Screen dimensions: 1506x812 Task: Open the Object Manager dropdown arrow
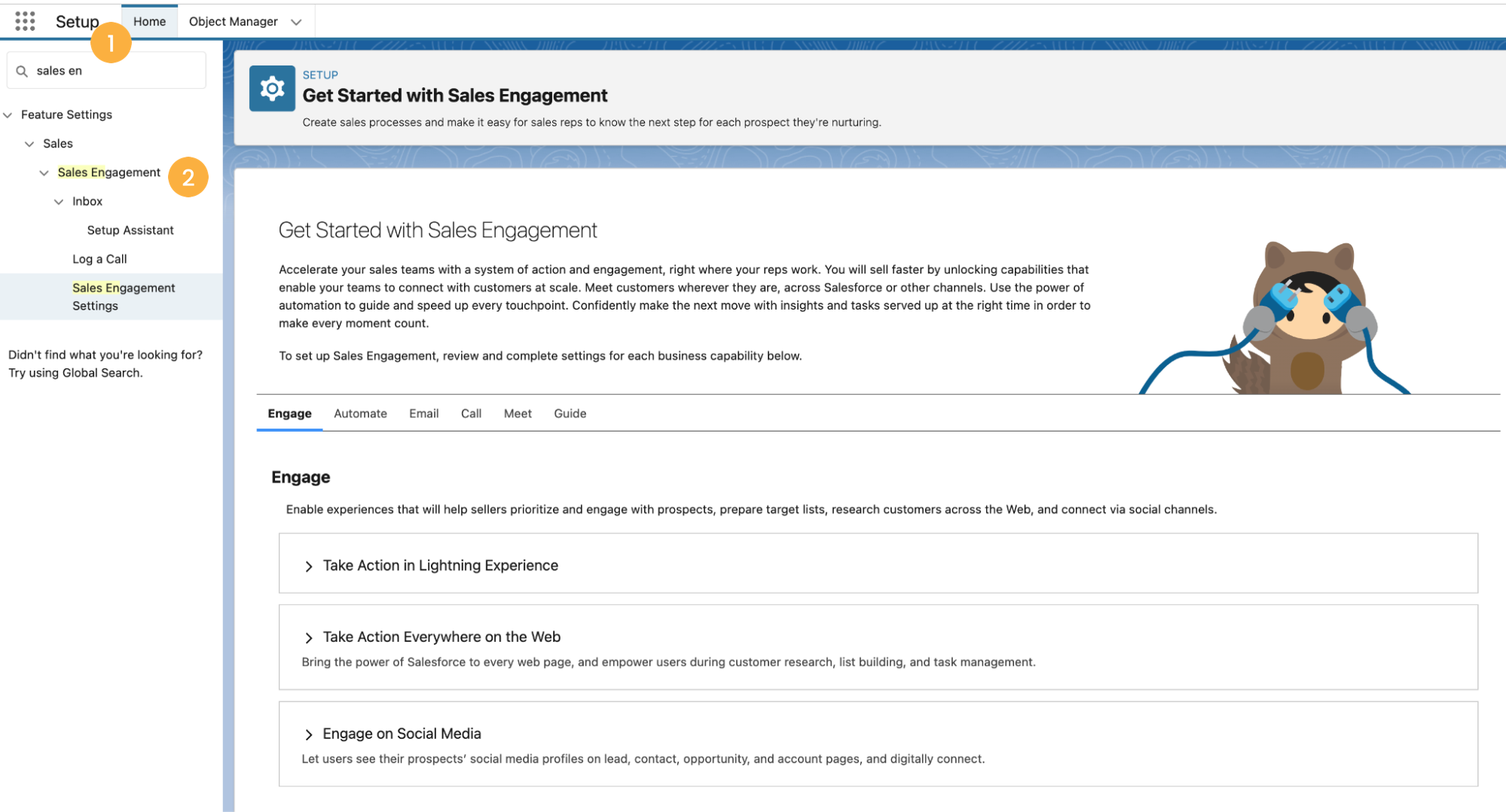coord(296,22)
